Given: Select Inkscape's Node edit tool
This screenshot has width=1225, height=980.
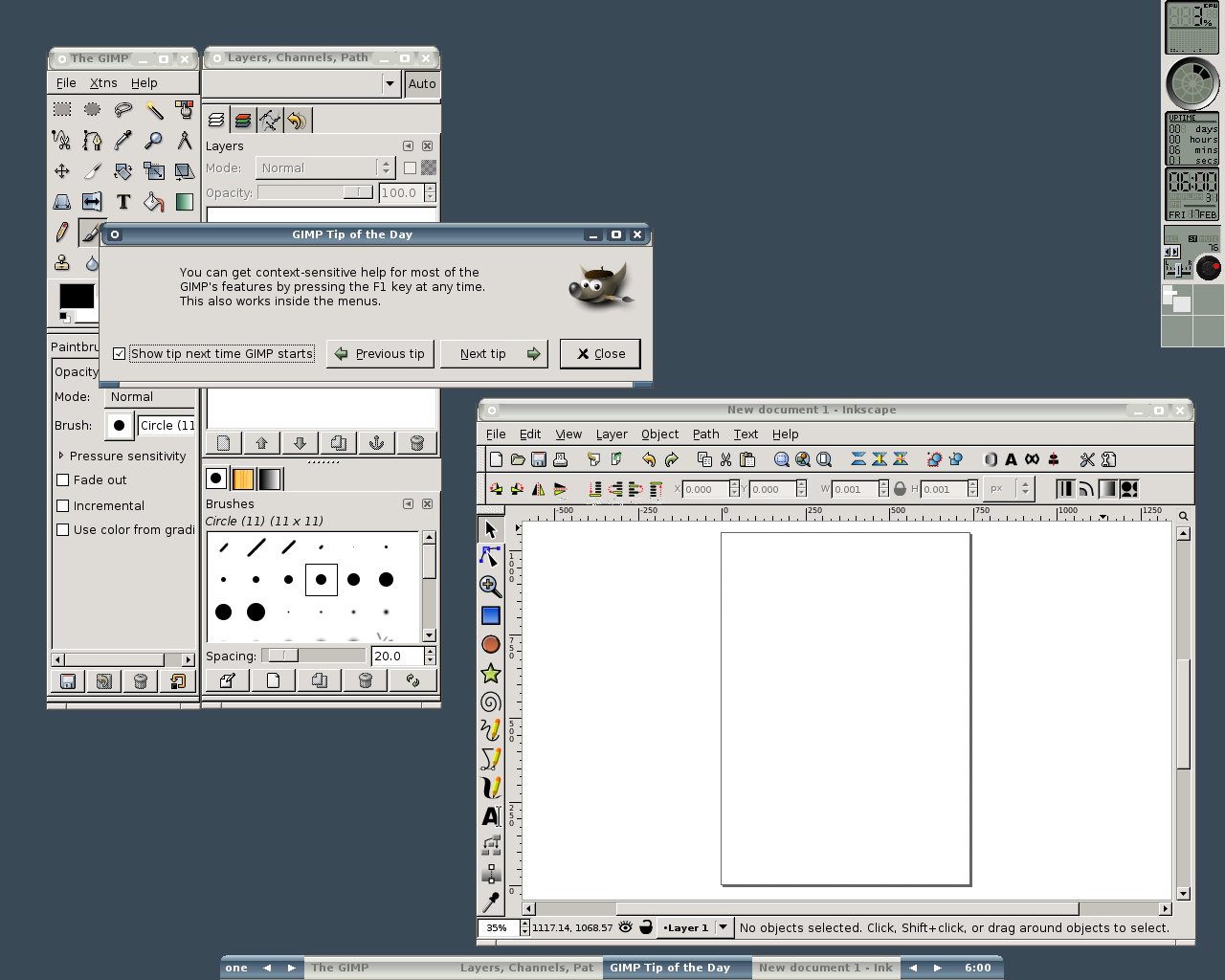Looking at the screenshot, I should [x=490, y=556].
